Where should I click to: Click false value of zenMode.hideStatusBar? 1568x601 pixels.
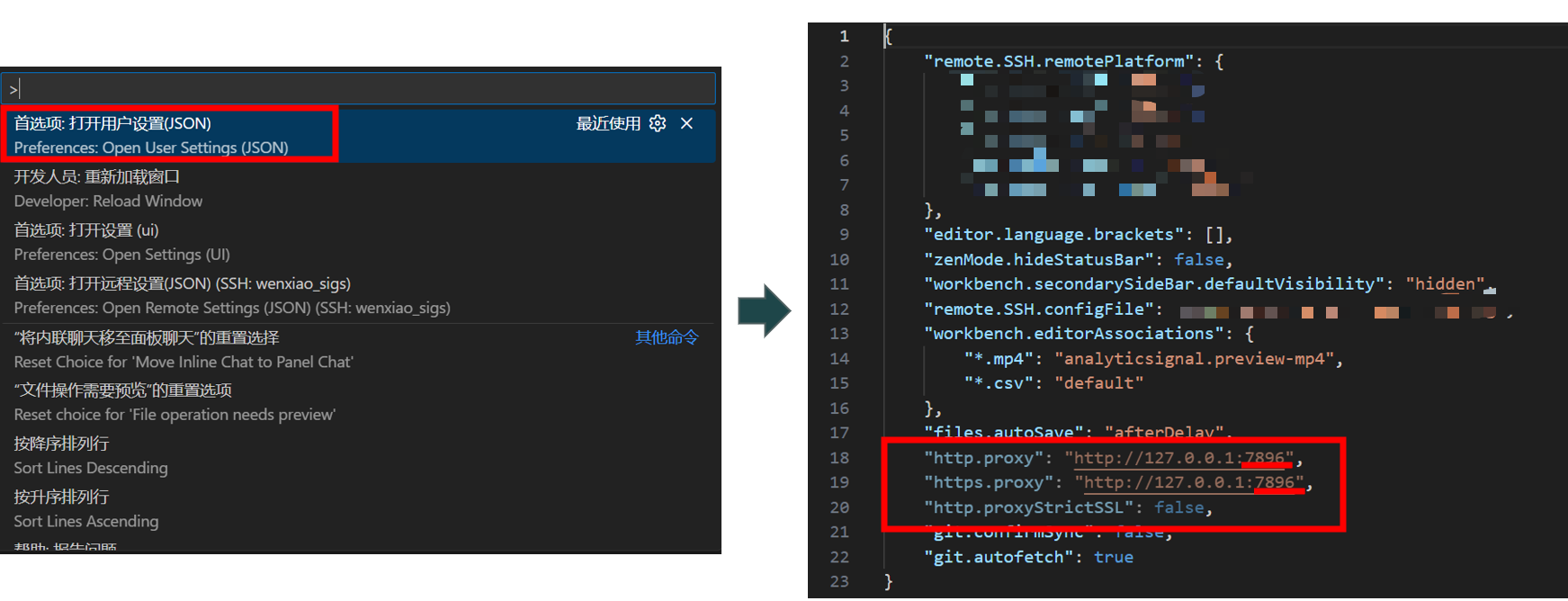1198,260
